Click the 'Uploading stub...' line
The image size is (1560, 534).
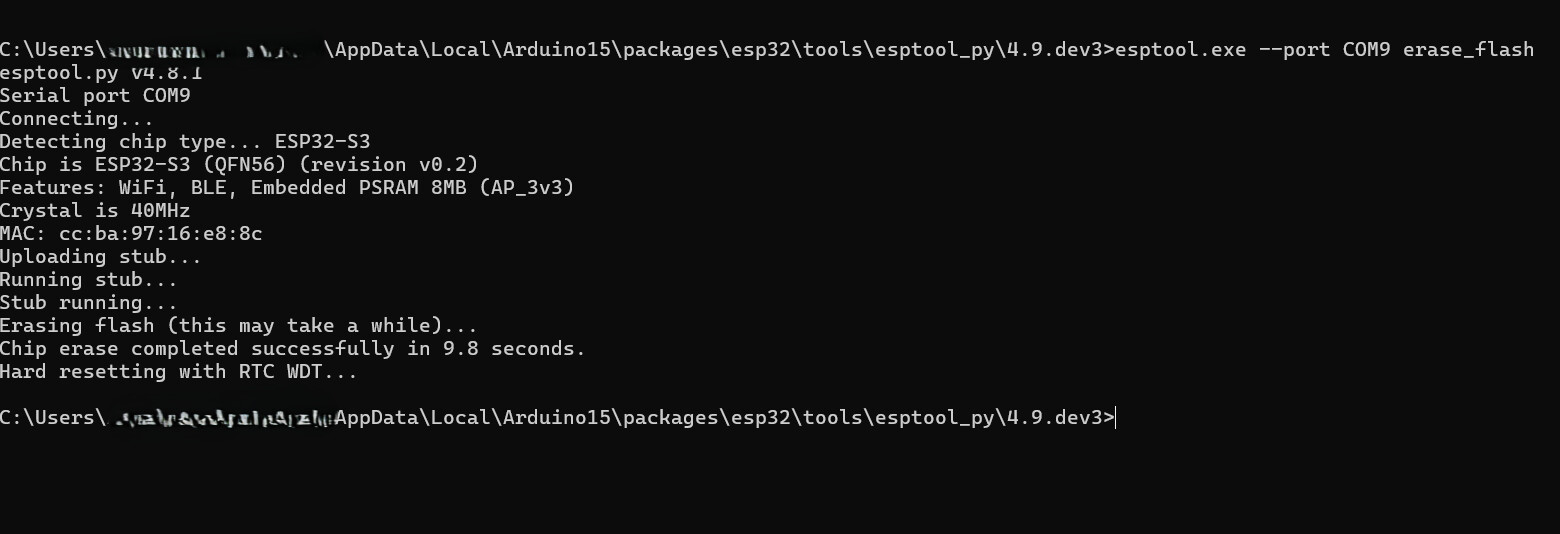coord(101,257)
